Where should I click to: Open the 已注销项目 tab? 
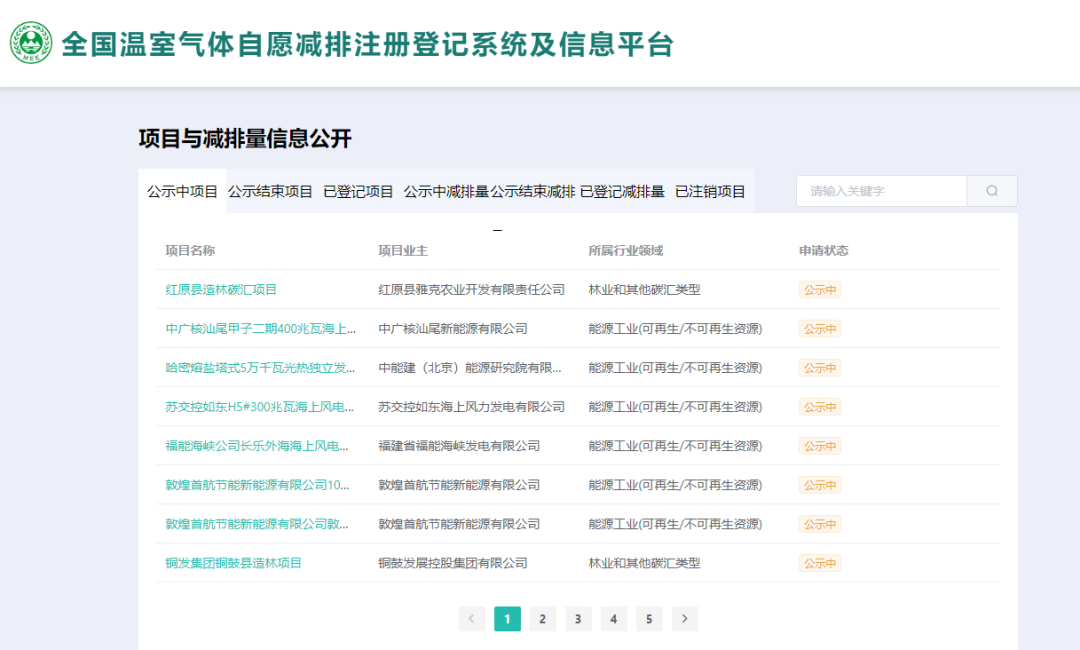(710, 192)
